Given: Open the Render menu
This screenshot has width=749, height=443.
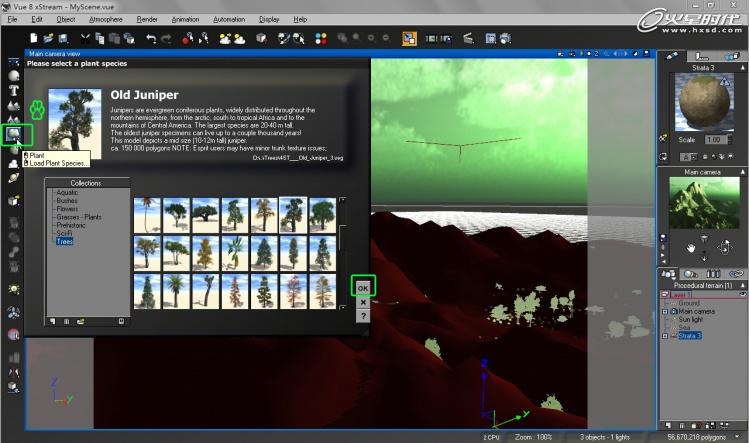Looking at the screenshot, I should pos(147,19).
